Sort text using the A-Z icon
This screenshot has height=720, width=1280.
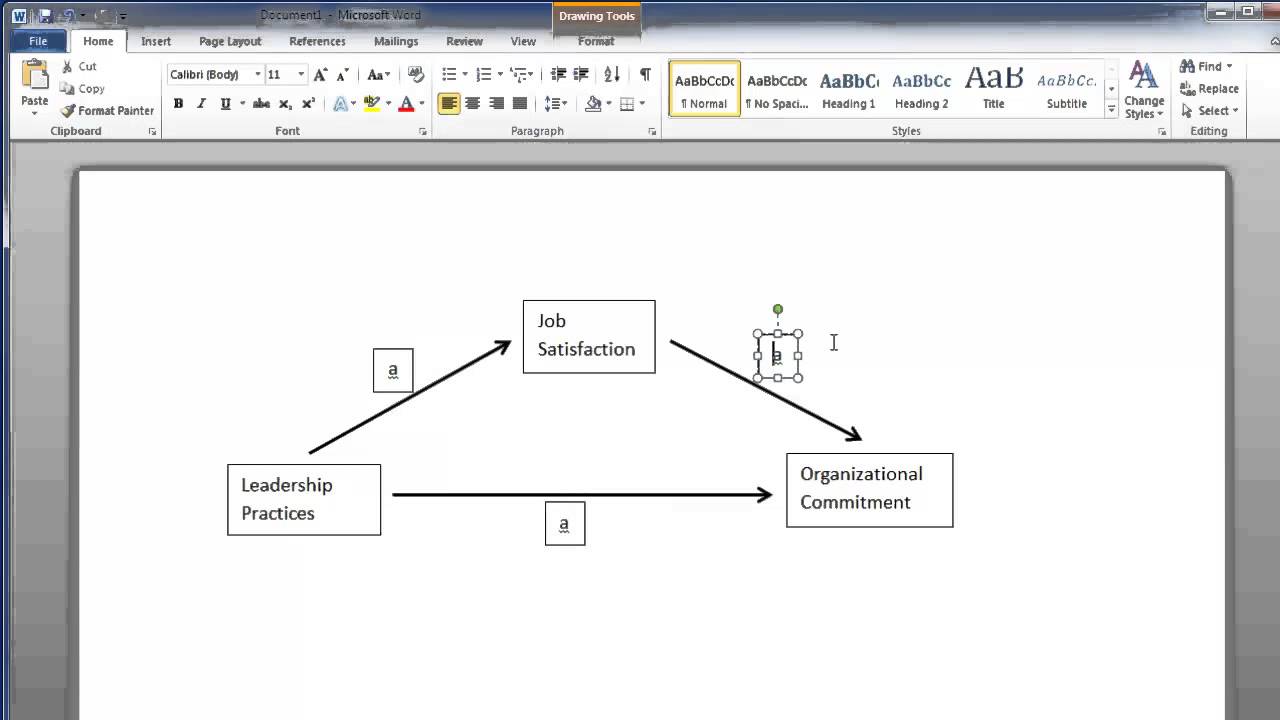tap(612, 75)
